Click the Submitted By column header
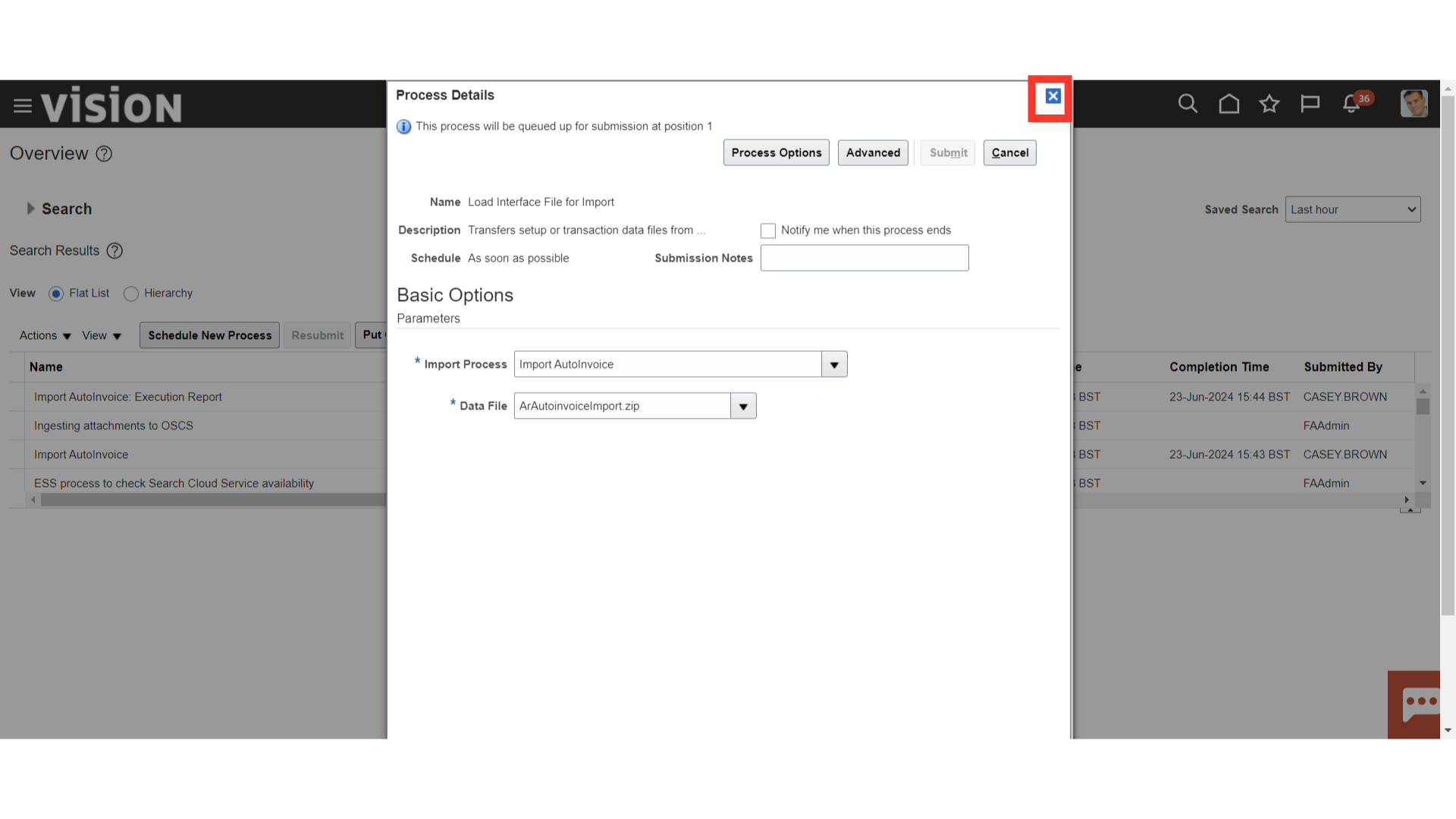Image resolution: width=1456 pixels, height=819 pixels. (1343, 367)
